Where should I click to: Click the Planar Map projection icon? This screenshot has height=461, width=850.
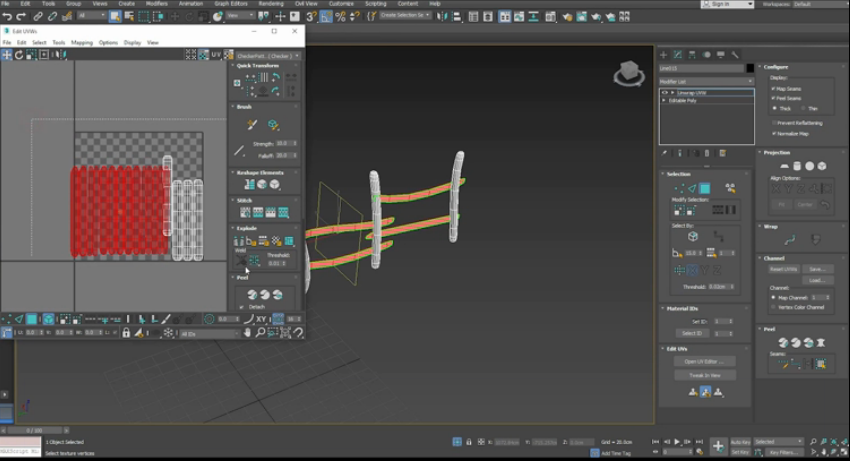coord(784,166)
